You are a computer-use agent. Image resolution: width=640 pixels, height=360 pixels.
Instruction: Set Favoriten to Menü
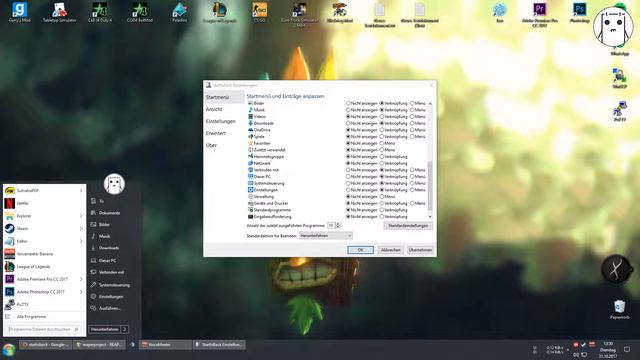[x=382, y=143]
